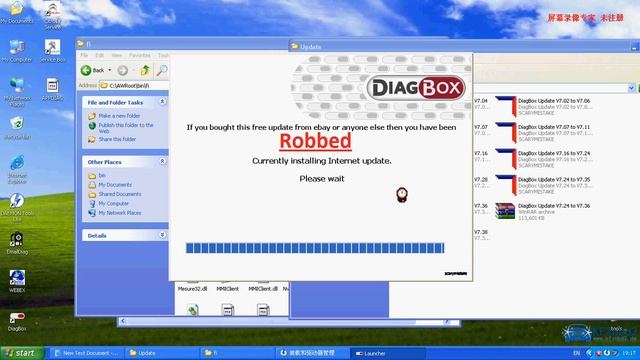Open My Network Places desktop icon
640x360 pixels.
click(x=17, y=91)
